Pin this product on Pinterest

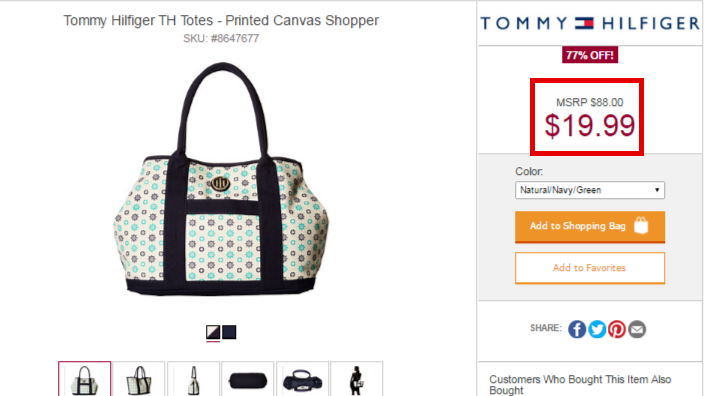(x=617, y=329)
